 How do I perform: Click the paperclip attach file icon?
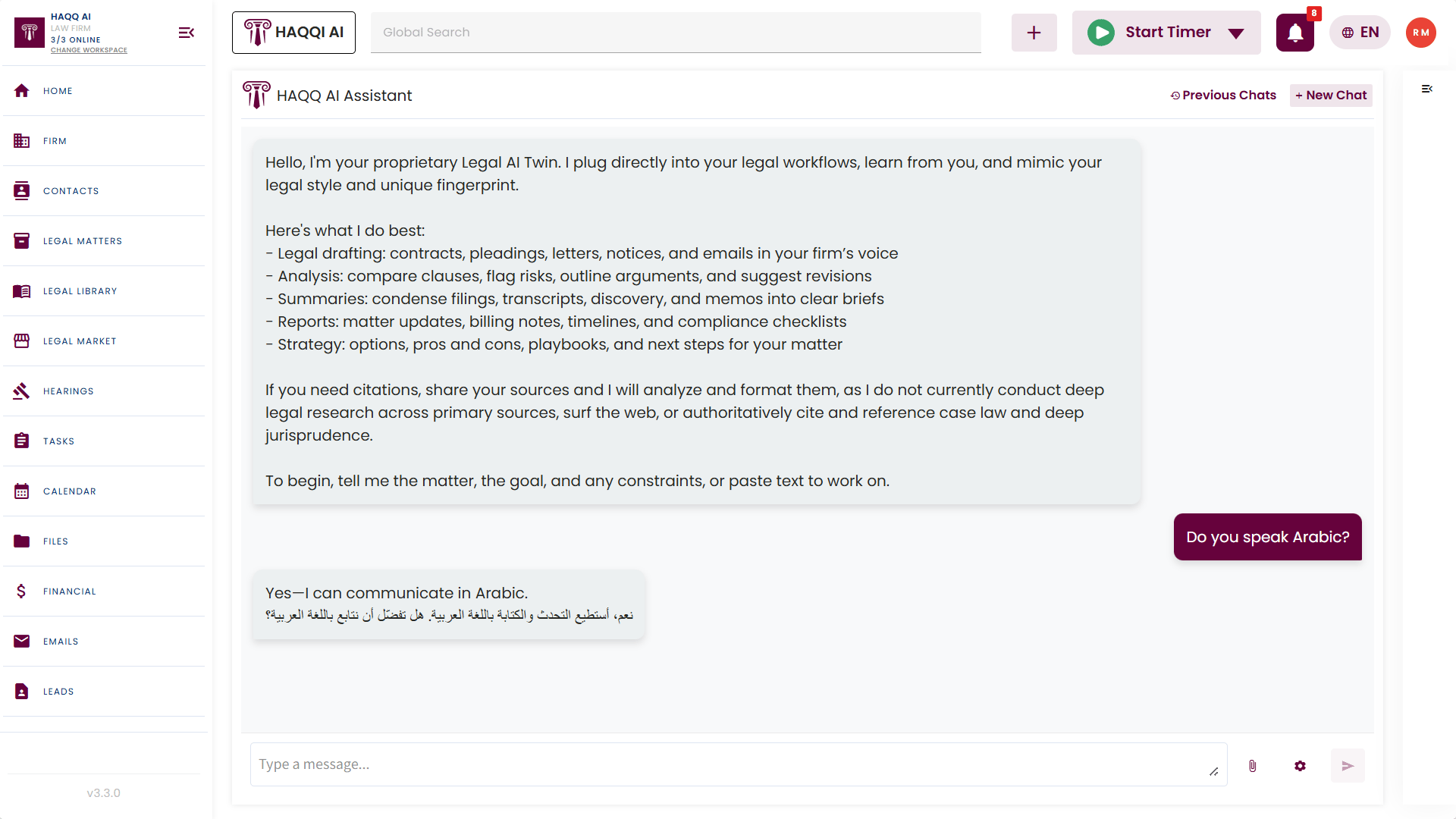click(1253, 766)
